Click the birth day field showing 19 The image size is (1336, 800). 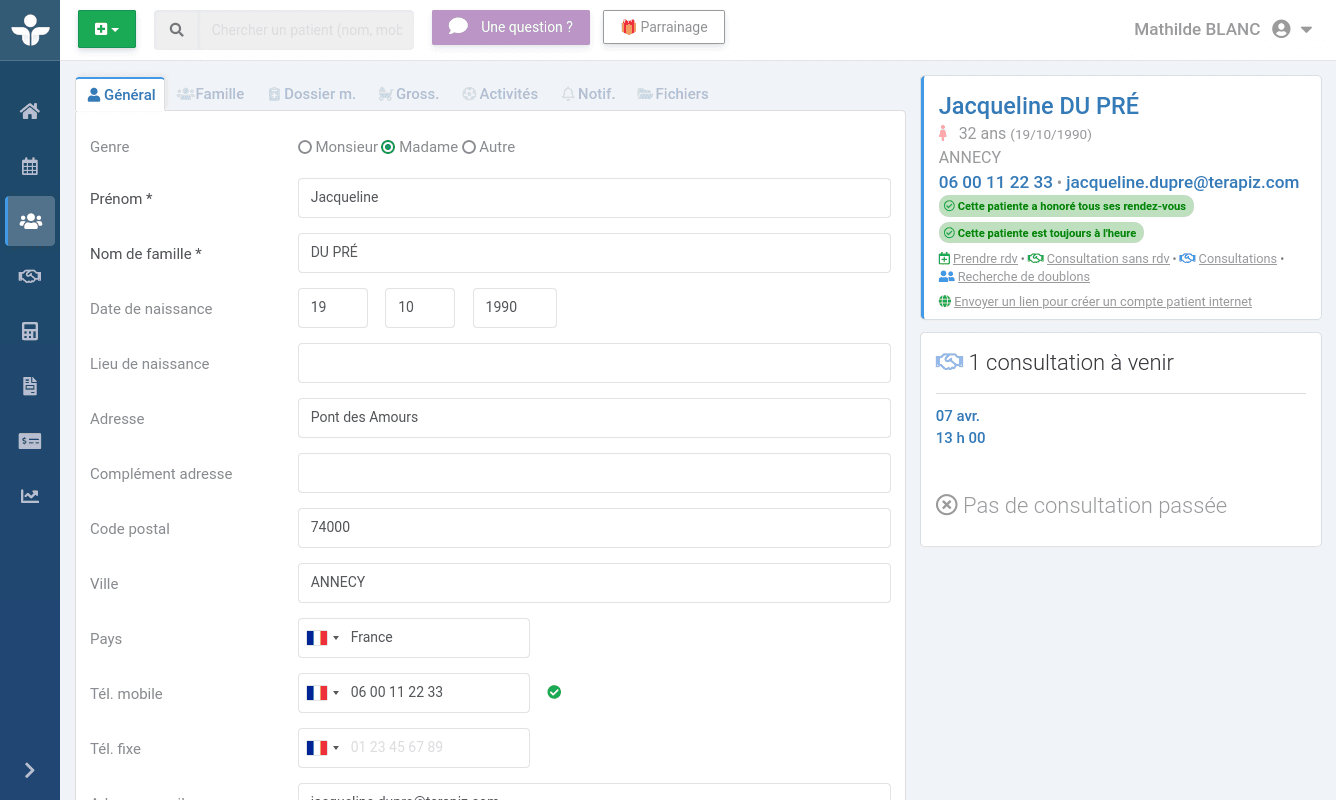[333, 308]
